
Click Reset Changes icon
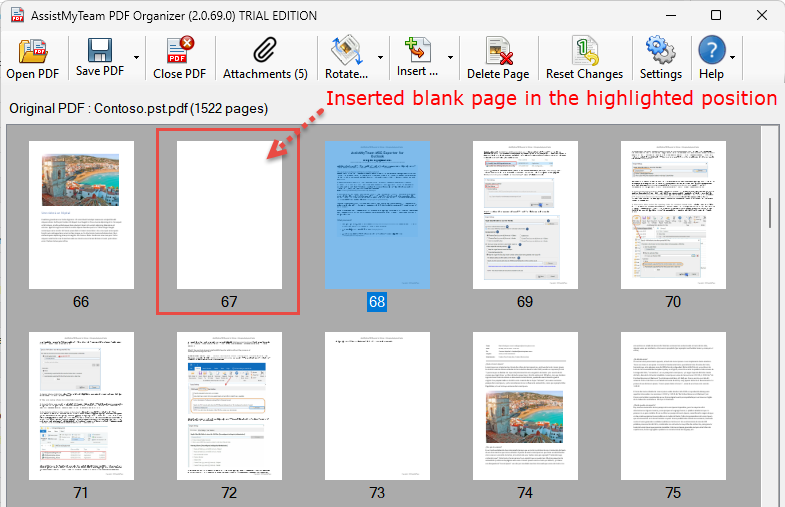click(584, 50)
